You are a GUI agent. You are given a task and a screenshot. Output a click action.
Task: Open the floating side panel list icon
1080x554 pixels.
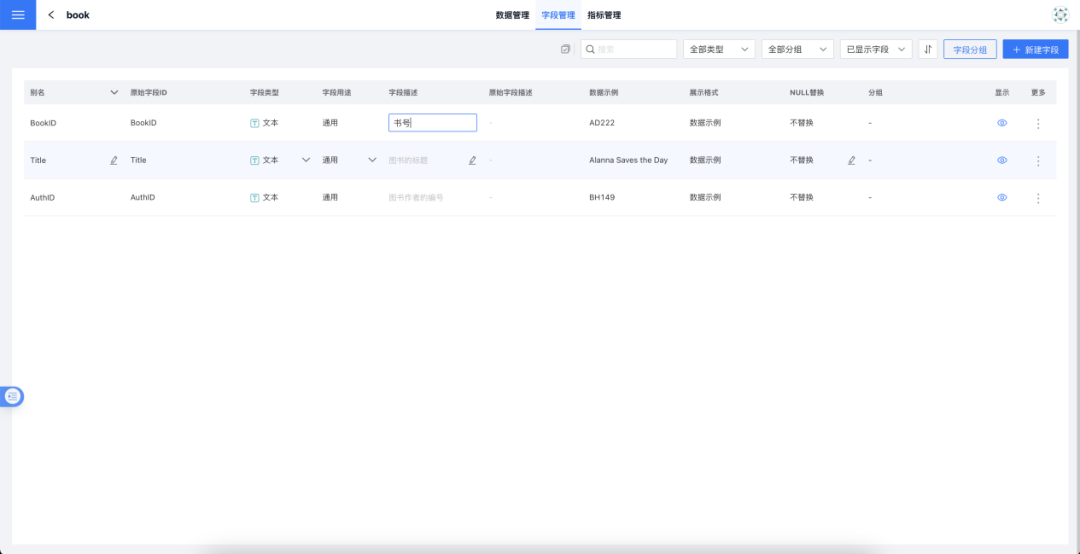tap(12, 396)
